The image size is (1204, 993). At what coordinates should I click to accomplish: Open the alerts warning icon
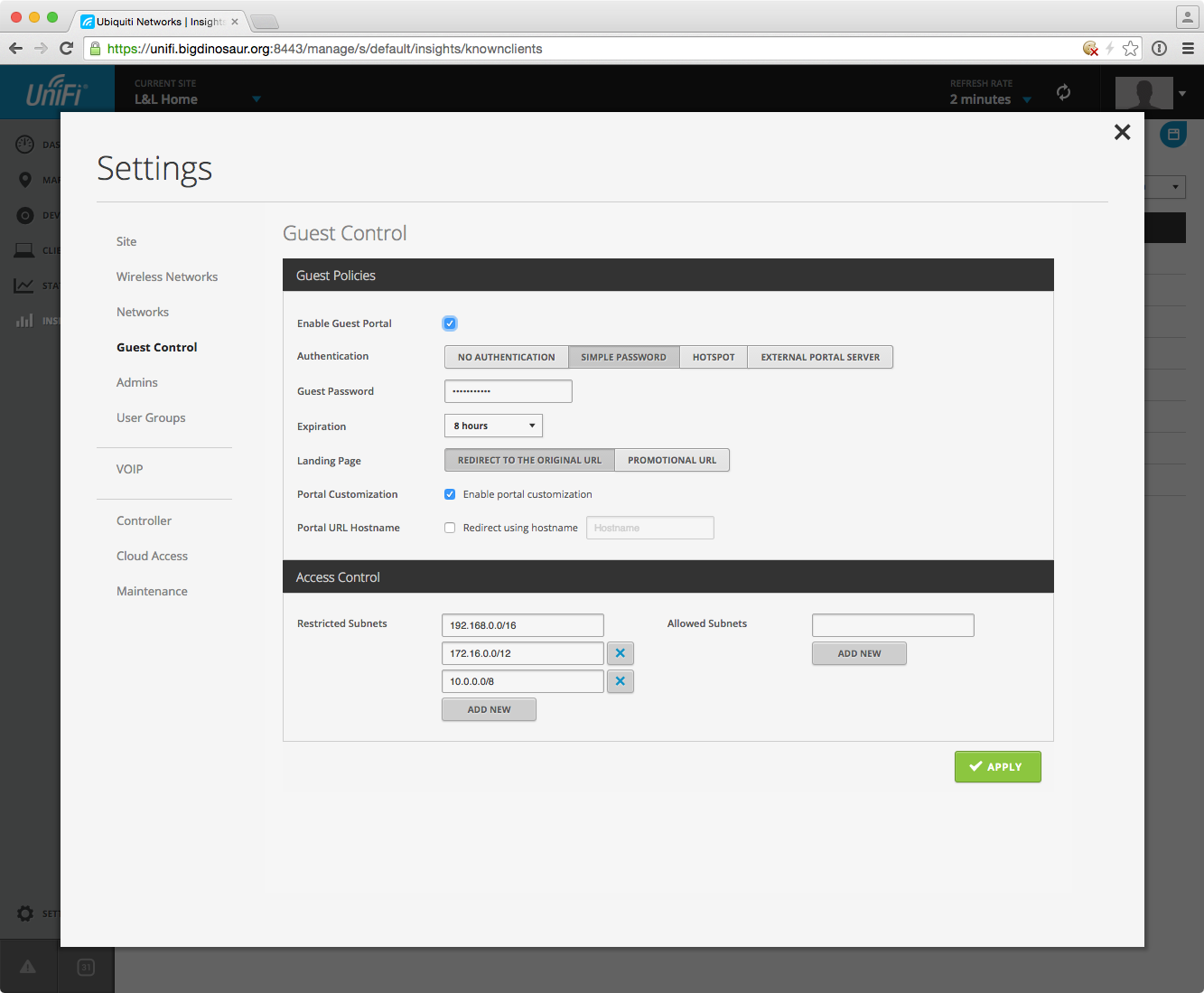(x=28, y=967)
